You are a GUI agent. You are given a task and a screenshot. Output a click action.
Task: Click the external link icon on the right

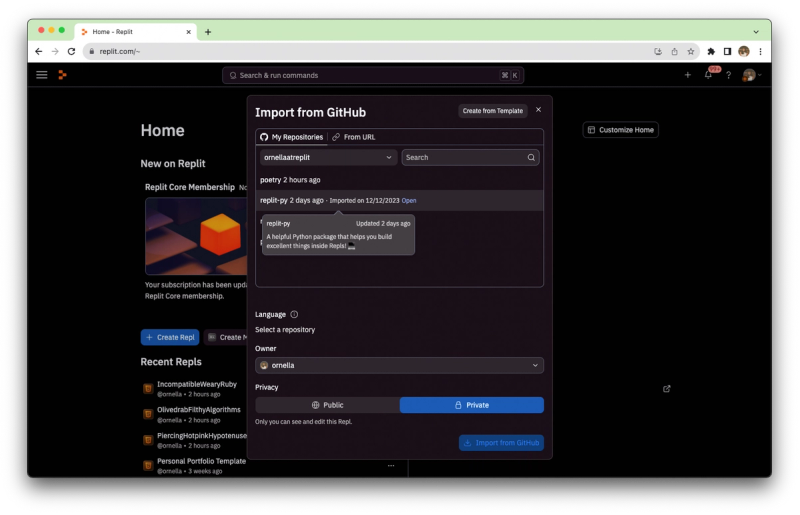tap(666, 389)
